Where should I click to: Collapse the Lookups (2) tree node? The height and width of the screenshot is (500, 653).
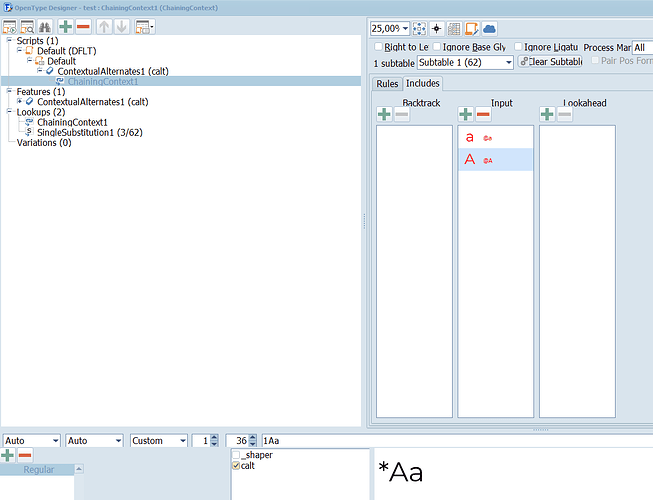point(9,111)
